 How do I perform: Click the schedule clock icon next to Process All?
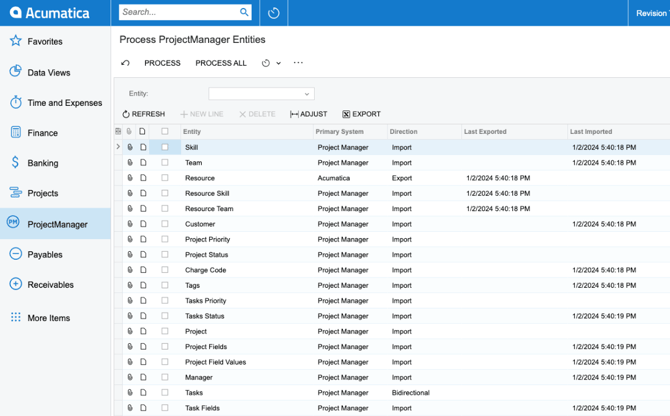(266, 63)
